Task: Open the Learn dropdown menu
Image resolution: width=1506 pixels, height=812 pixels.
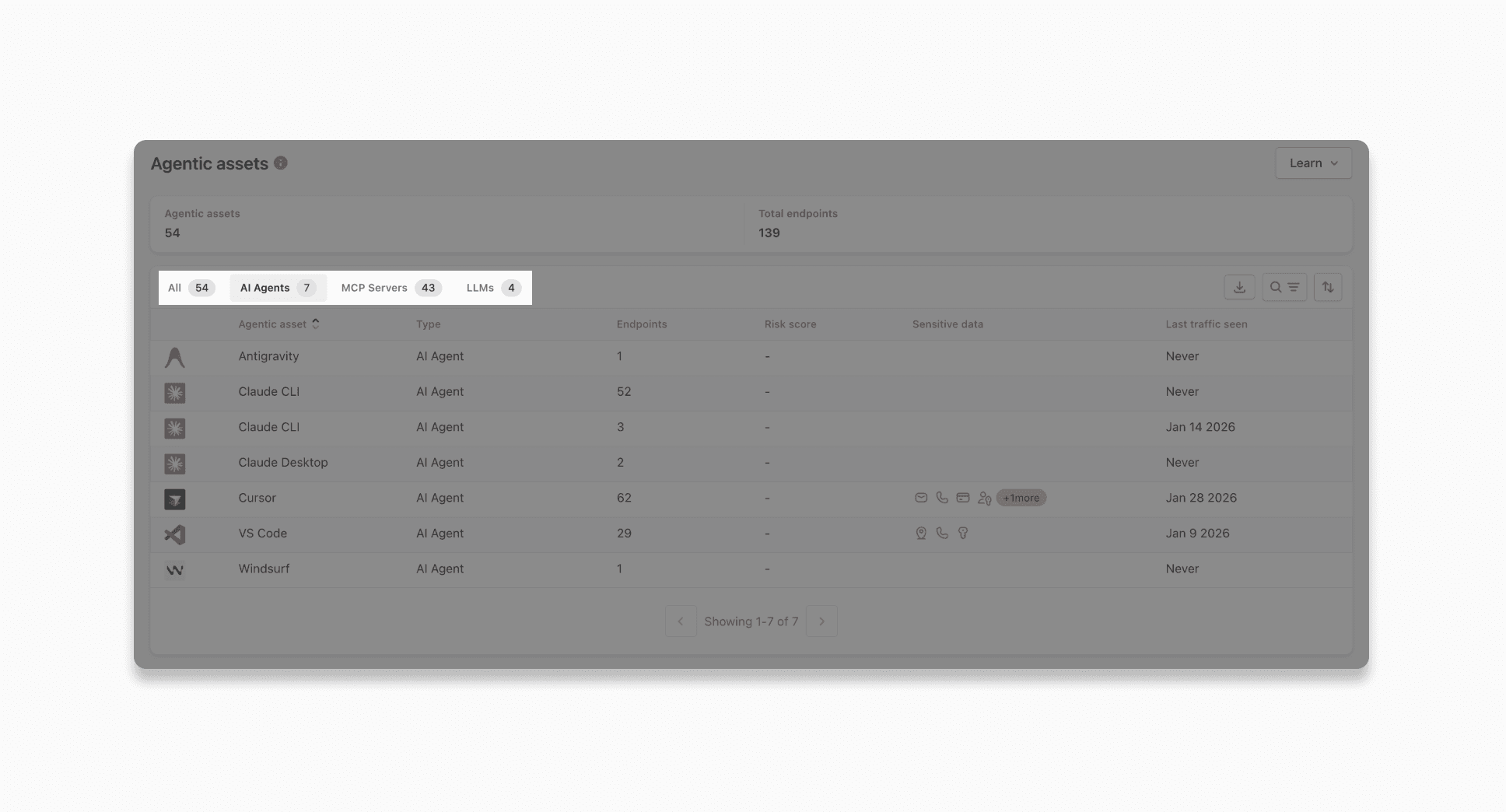Action: [1312, 163]
